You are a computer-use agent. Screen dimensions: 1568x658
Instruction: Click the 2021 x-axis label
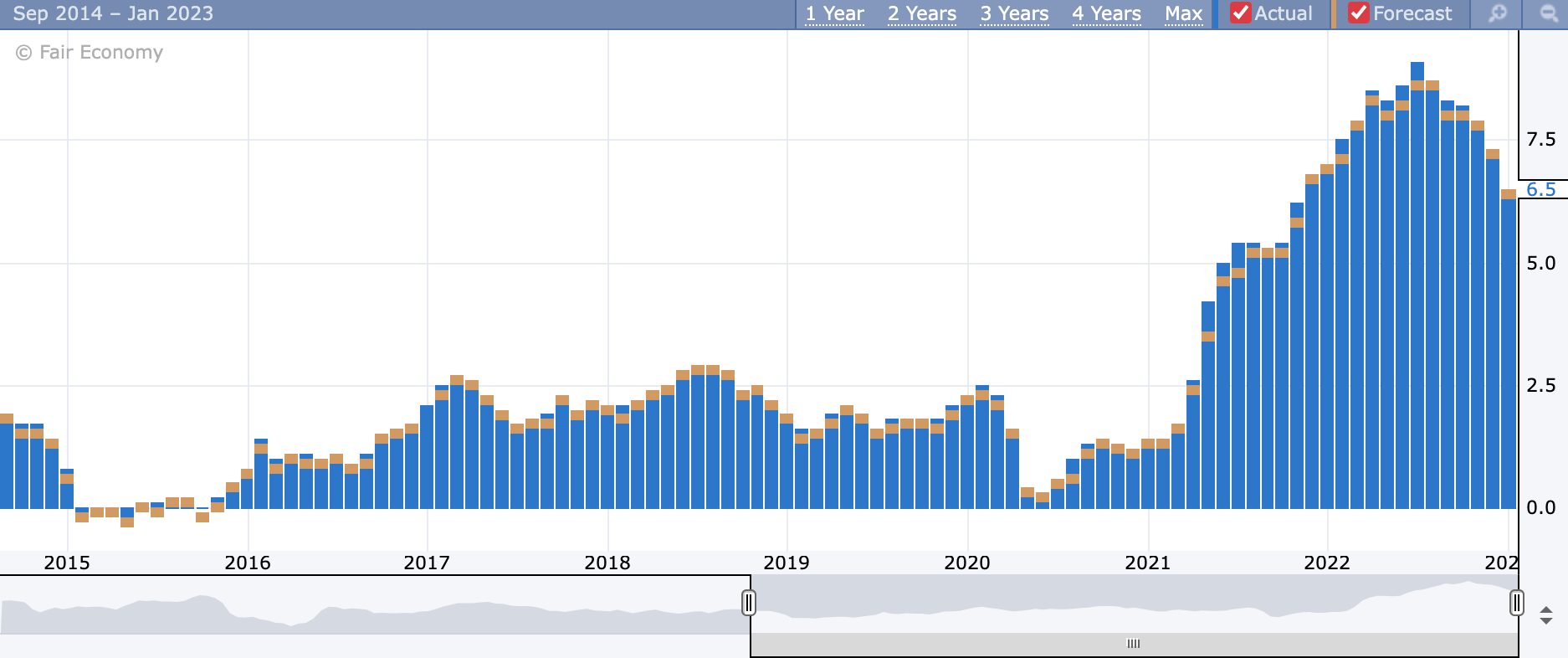(1148, 563)
